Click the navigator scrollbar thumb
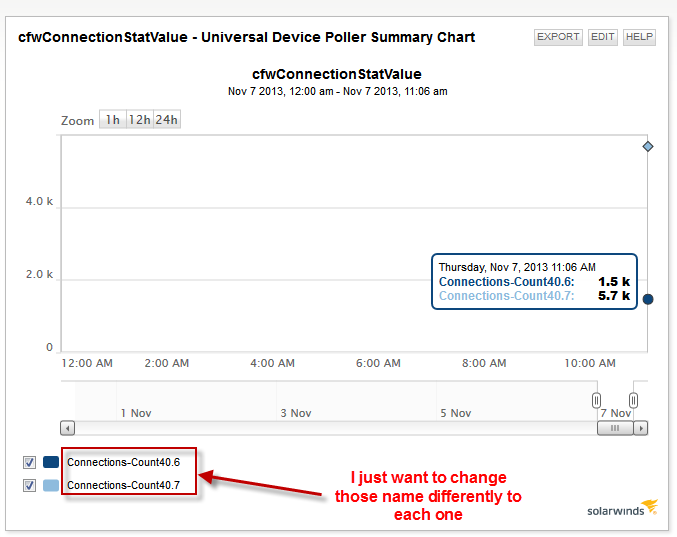Screen dimensions: 677x537 coord(615,428)
